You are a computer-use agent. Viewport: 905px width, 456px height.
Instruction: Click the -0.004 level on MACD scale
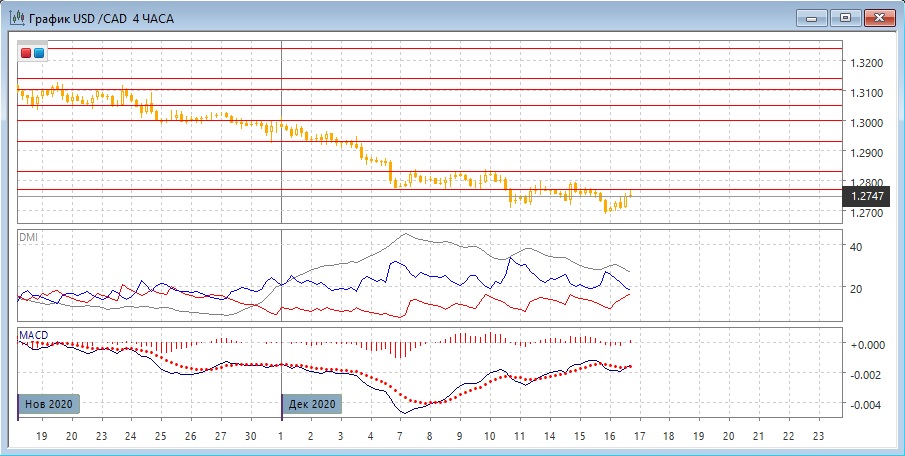[865, 405]
